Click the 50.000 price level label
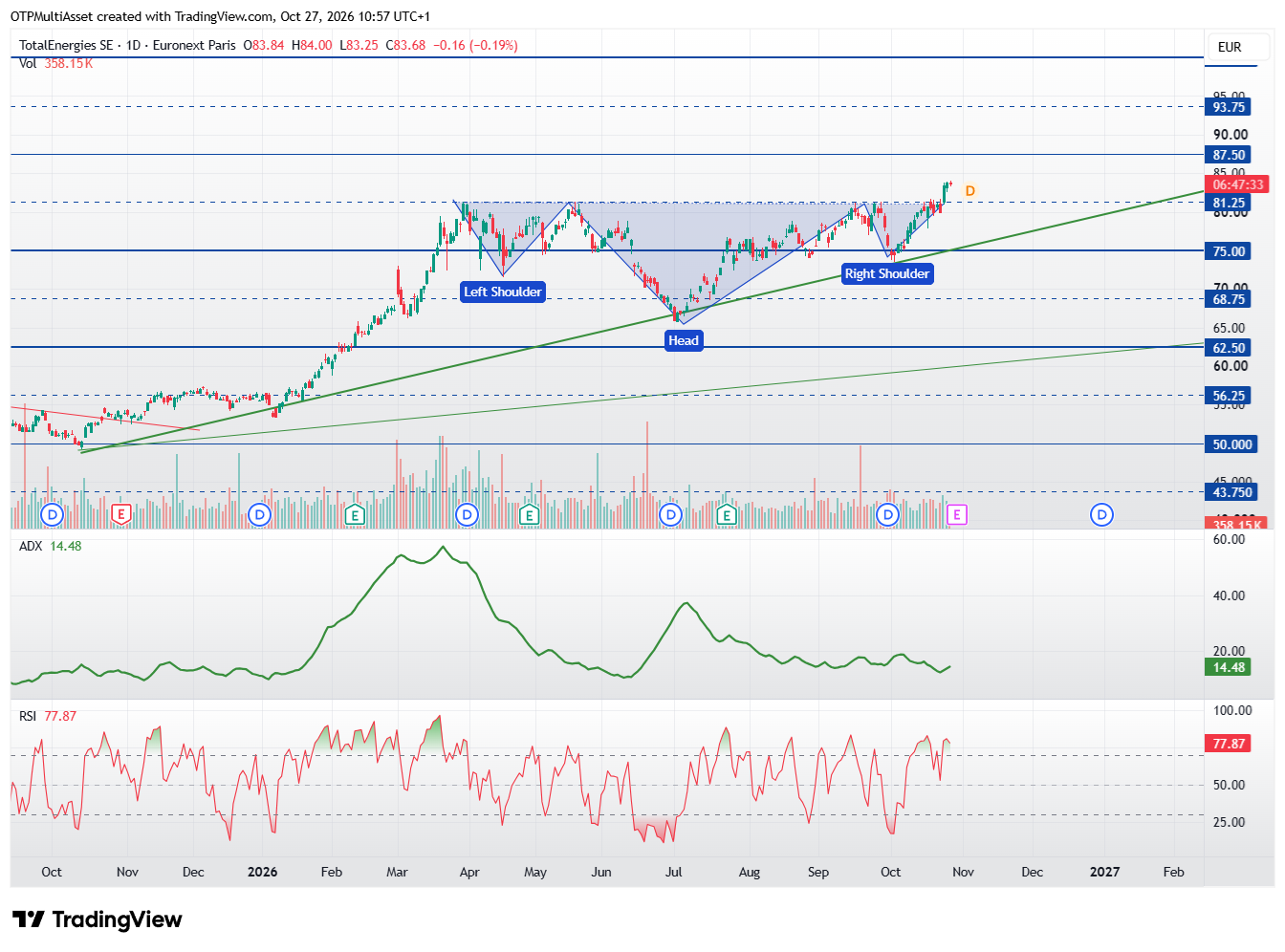 click(x=1231, y=444)
